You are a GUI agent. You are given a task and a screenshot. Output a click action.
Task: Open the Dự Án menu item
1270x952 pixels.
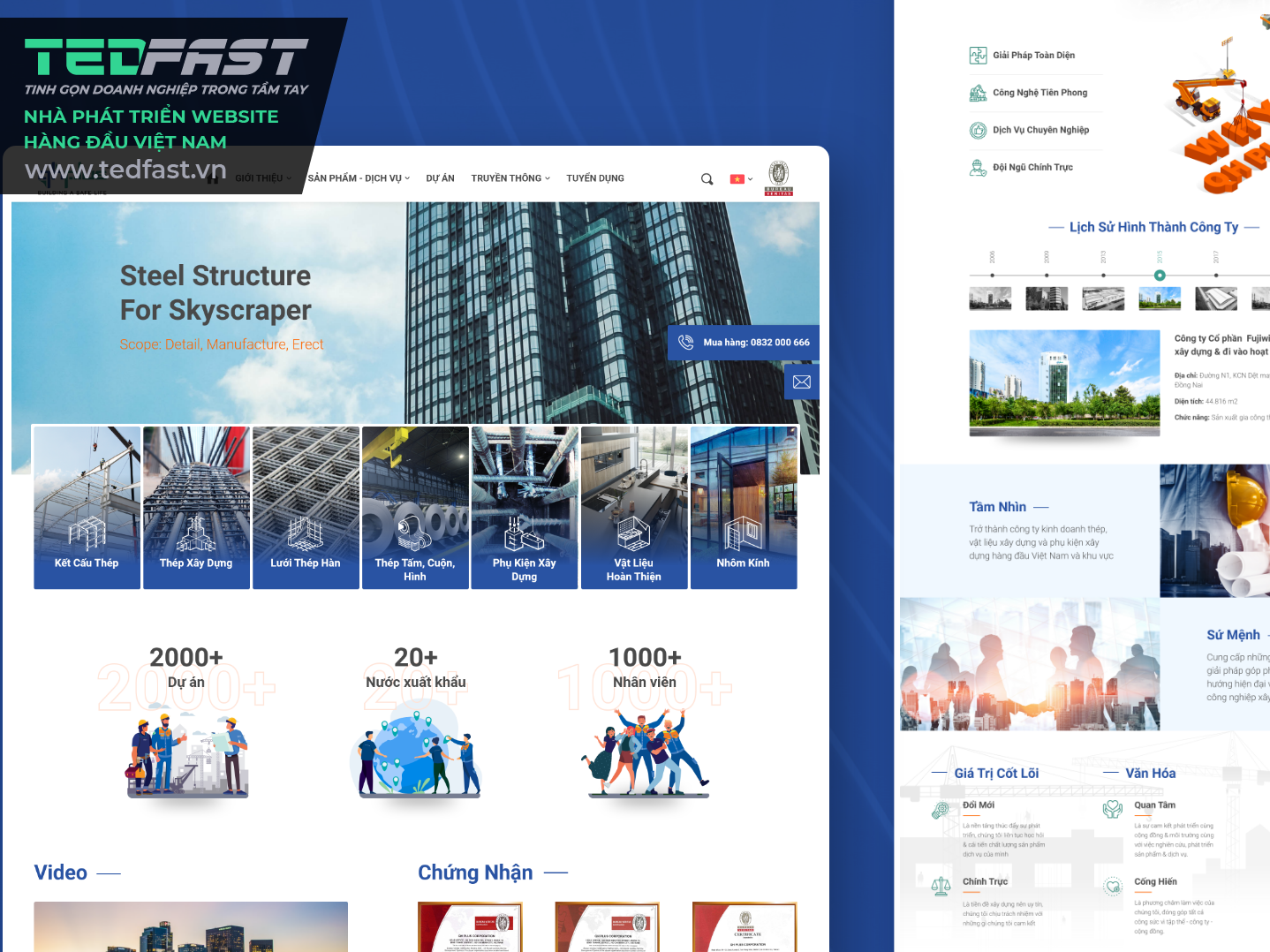[440, 178]
